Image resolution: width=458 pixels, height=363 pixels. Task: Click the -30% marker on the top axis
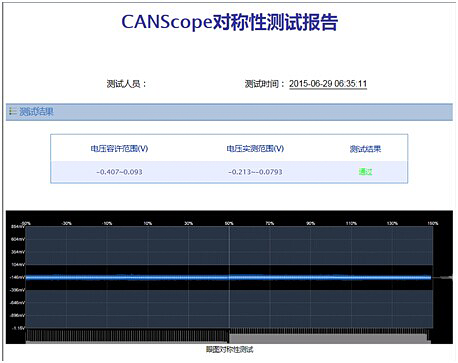point(66,223)
